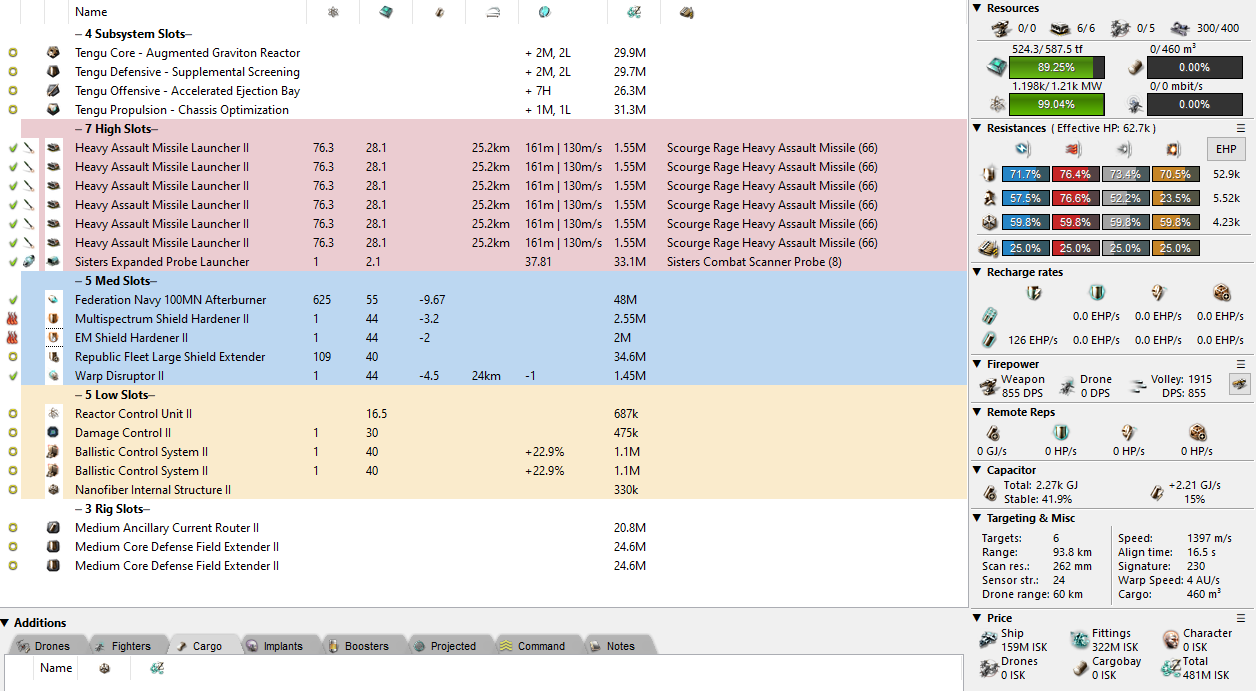Switch to the Drones tab
This screenshot has height=691, width=1256.
tap(50, 646)
